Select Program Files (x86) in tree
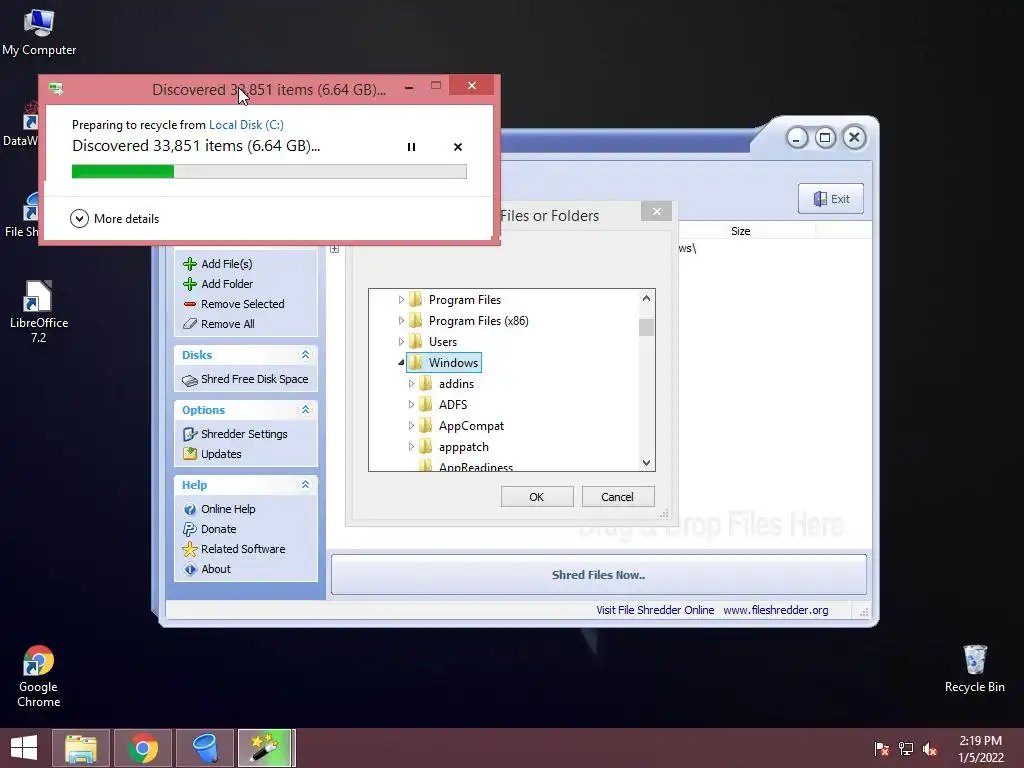1024x768 pixels. pos(479,321)
